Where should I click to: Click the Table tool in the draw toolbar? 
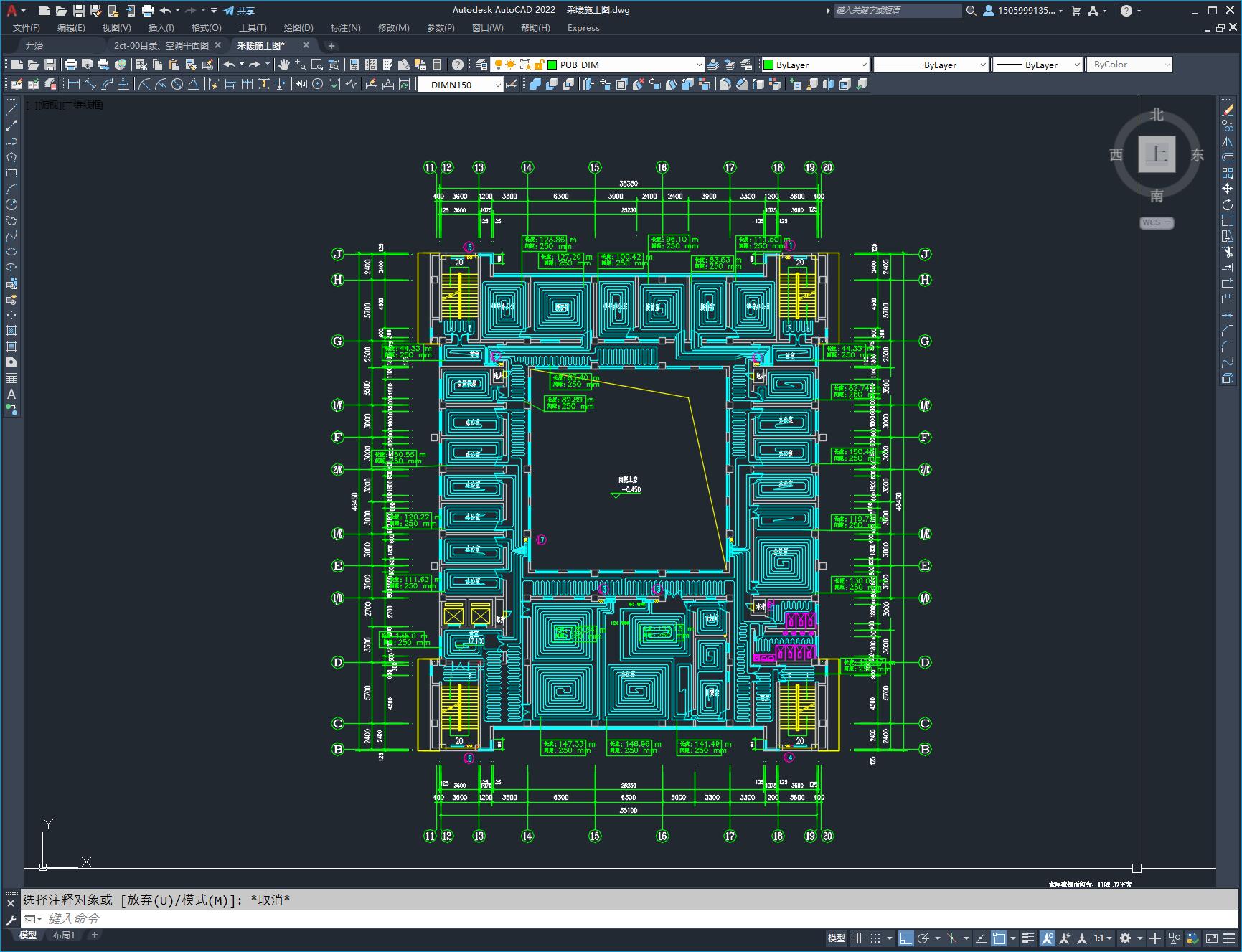(x=11, y=378)
